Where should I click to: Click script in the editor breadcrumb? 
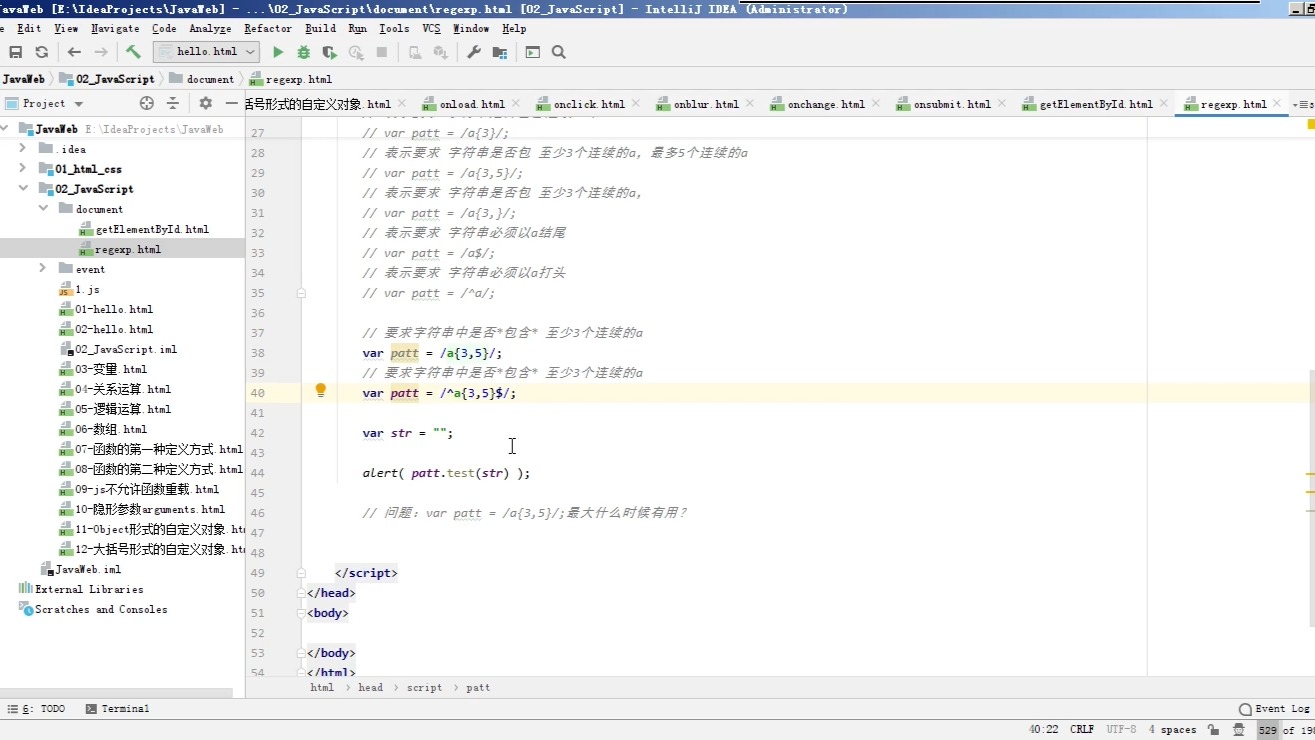424,688
